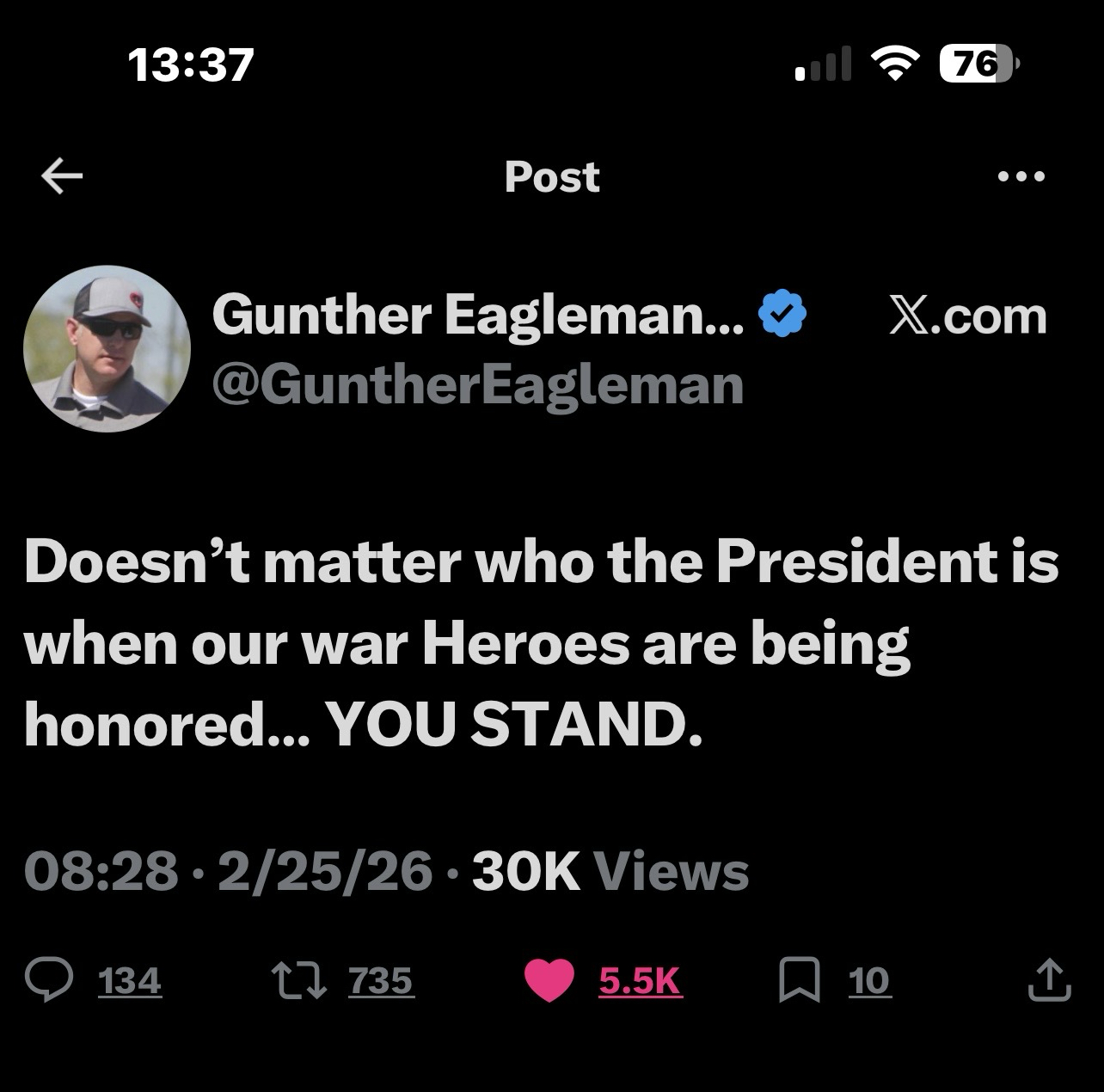This screenshot has width=1104, height=1092.
Task: View the 5.5K likes count
Action: 641,981
